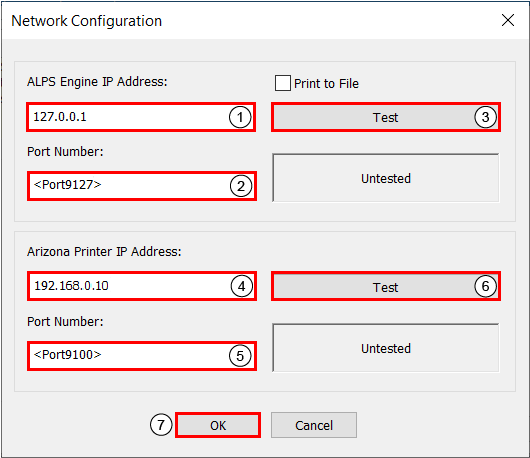
Task: Confirm settings with the OK button
Action: pos(218,425)
